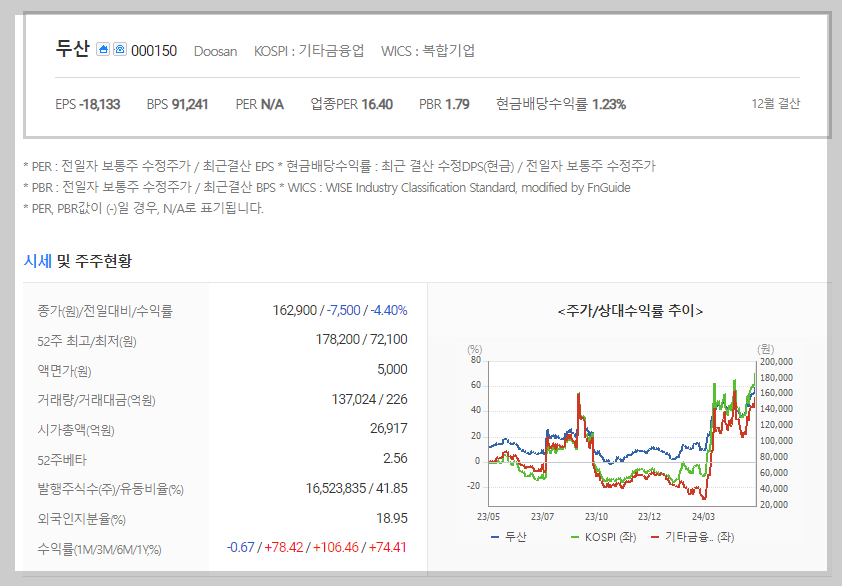Click the KOSPI (좌) legend entry
Screen dimensions: 842x586
click(603, 537)
